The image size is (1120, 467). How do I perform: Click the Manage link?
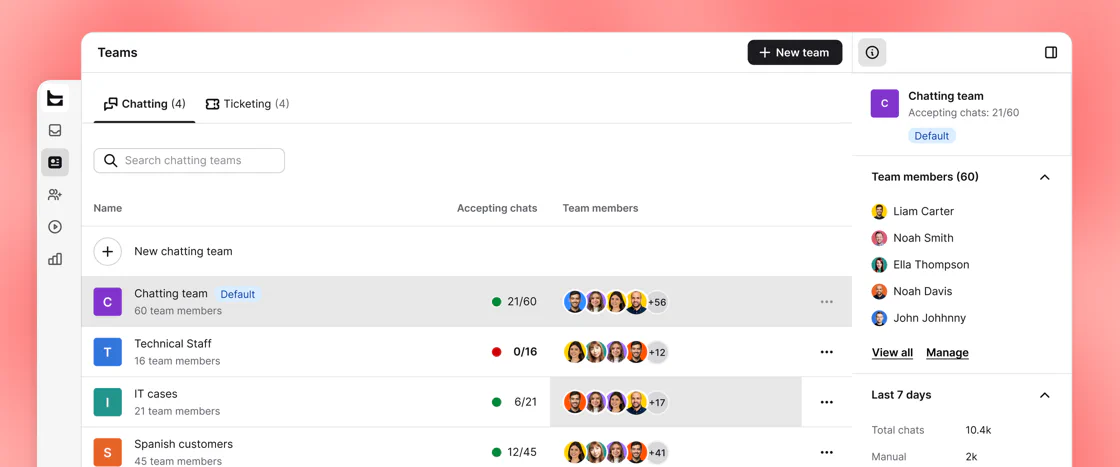(947, 353)
